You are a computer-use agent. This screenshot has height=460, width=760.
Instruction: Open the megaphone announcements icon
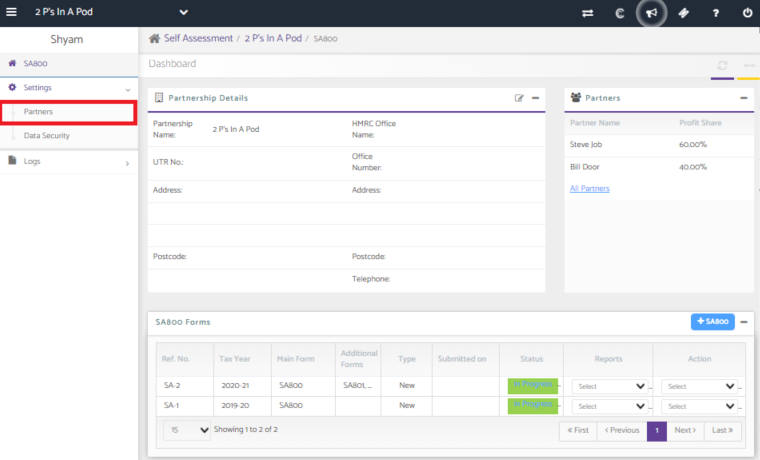click(651, 13)
